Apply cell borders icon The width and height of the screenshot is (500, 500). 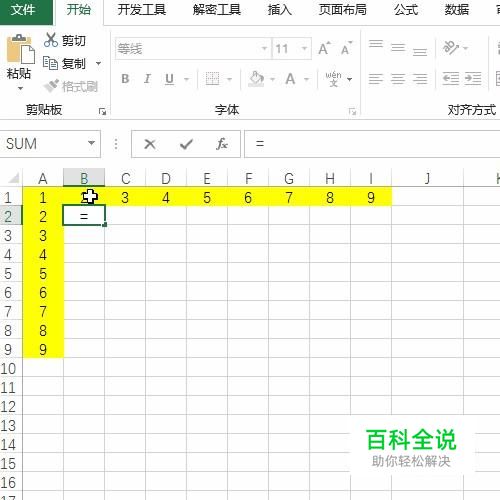click(212, 79)
